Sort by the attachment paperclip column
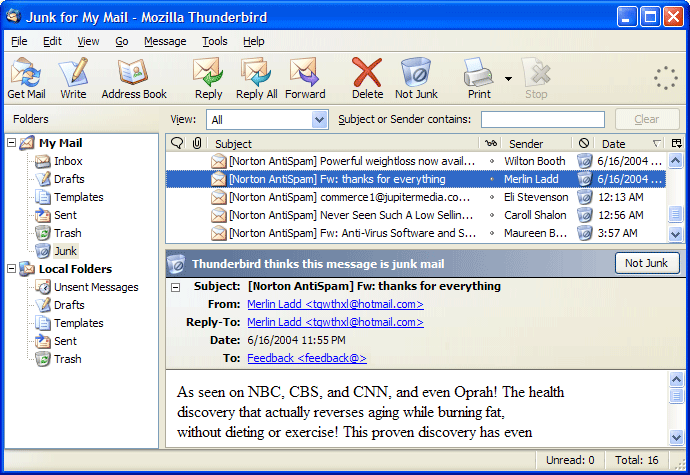Image resolution: width=690 pixels, height=475 pixels. click(x=197, y=143)
